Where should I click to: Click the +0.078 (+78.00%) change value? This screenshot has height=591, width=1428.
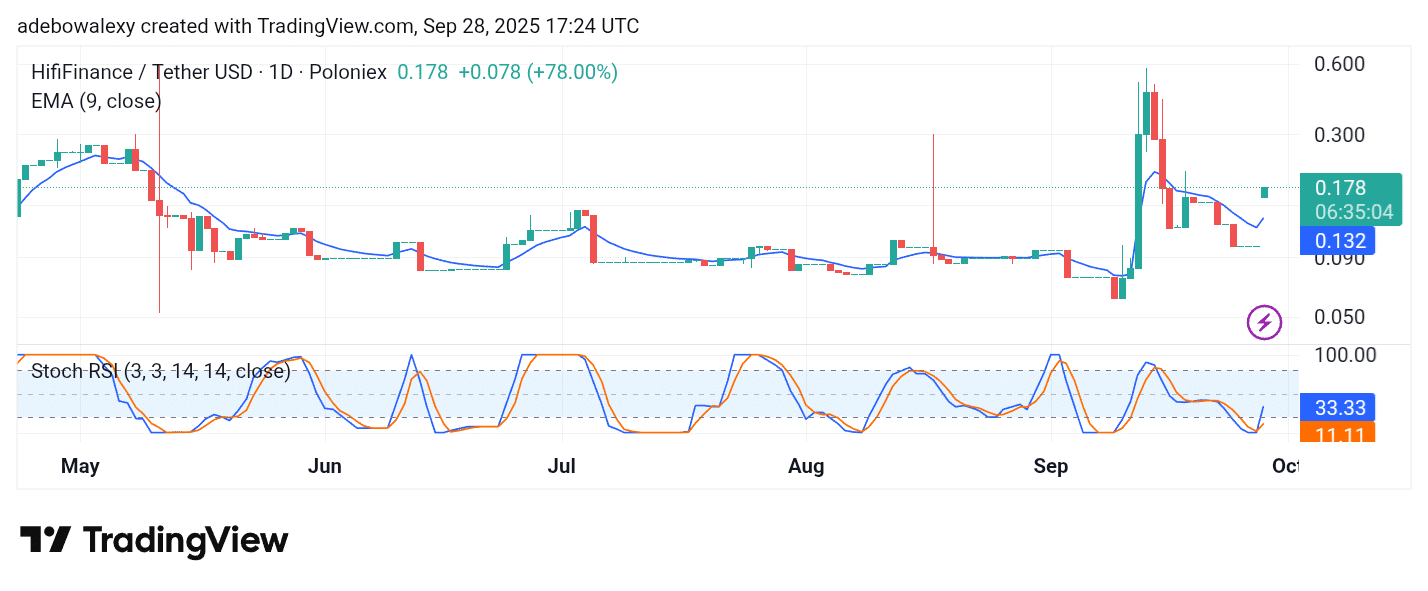(538, 72)
